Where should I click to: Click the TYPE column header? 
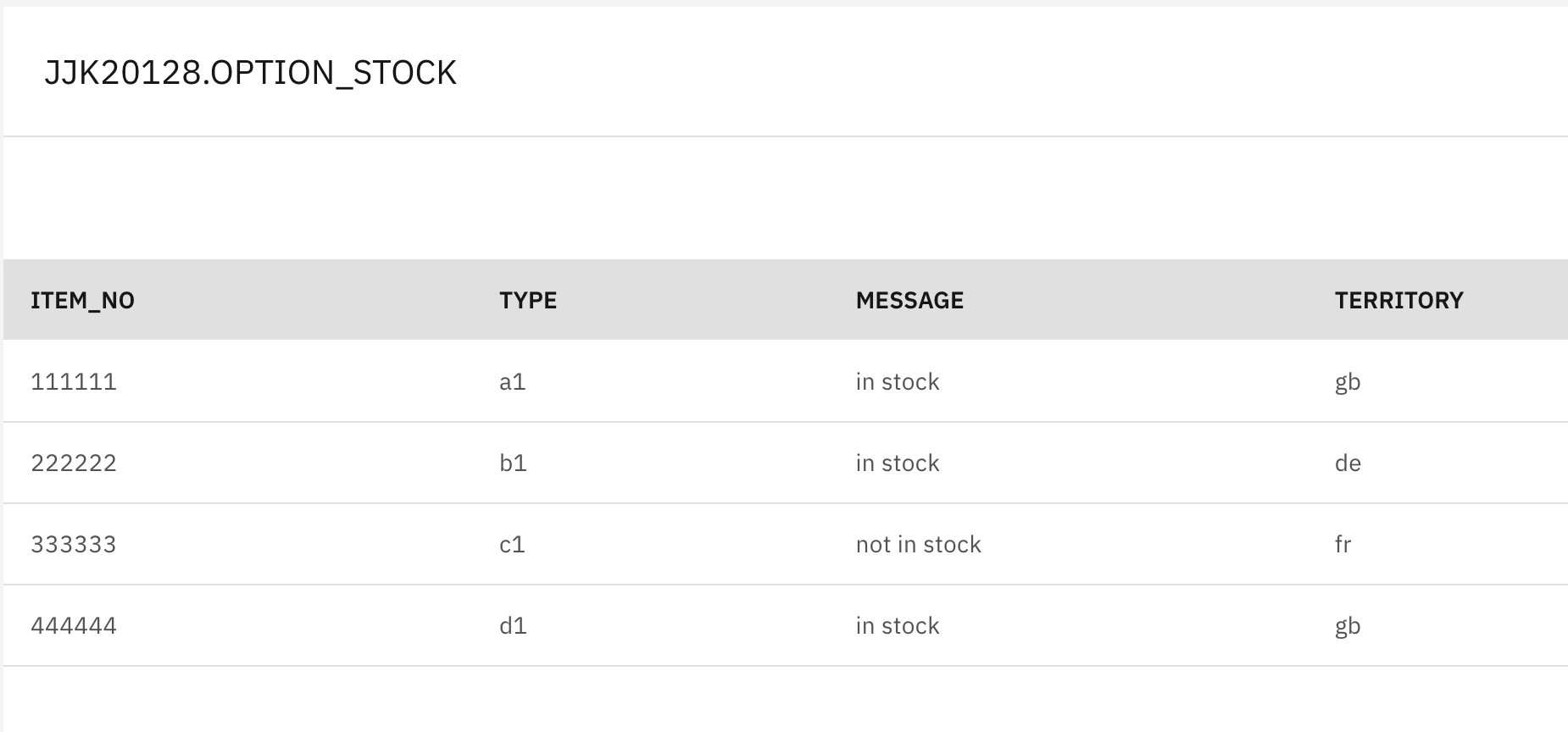click(528, 301)
